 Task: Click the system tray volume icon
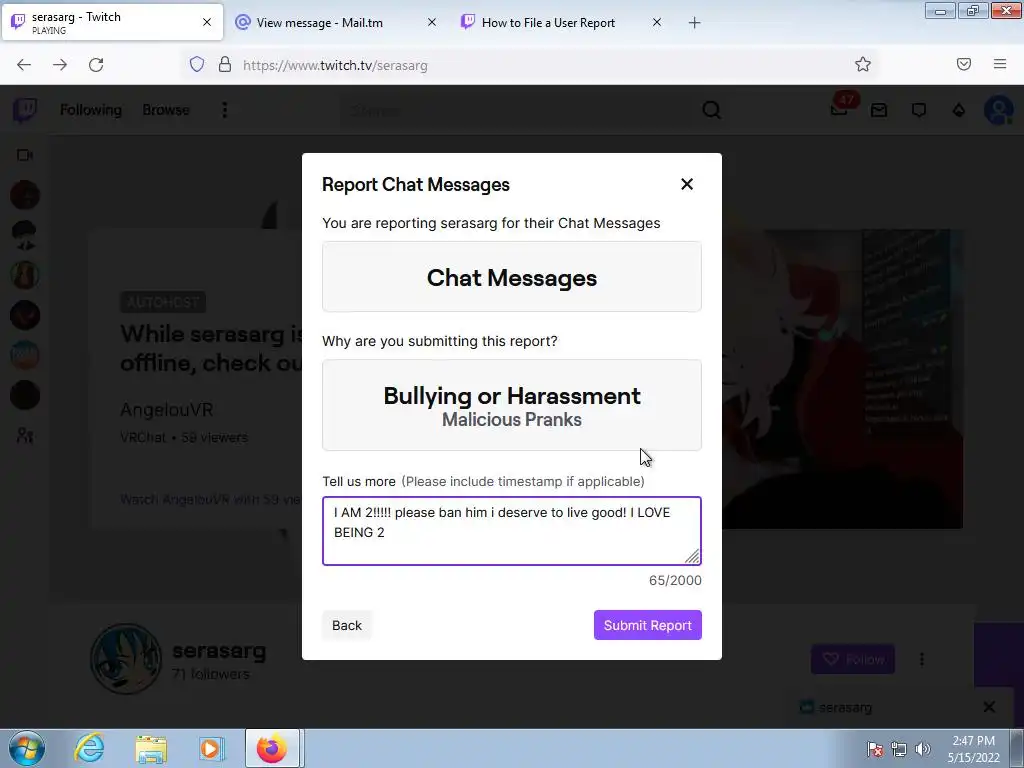click(x=923, y=749)
